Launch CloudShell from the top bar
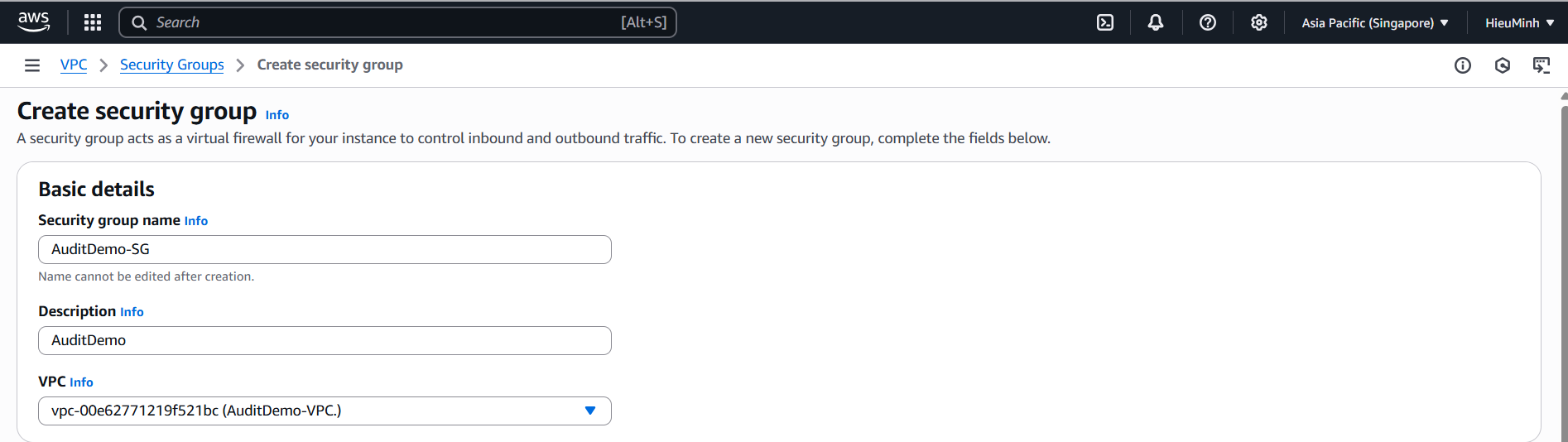 (1105, 22)
